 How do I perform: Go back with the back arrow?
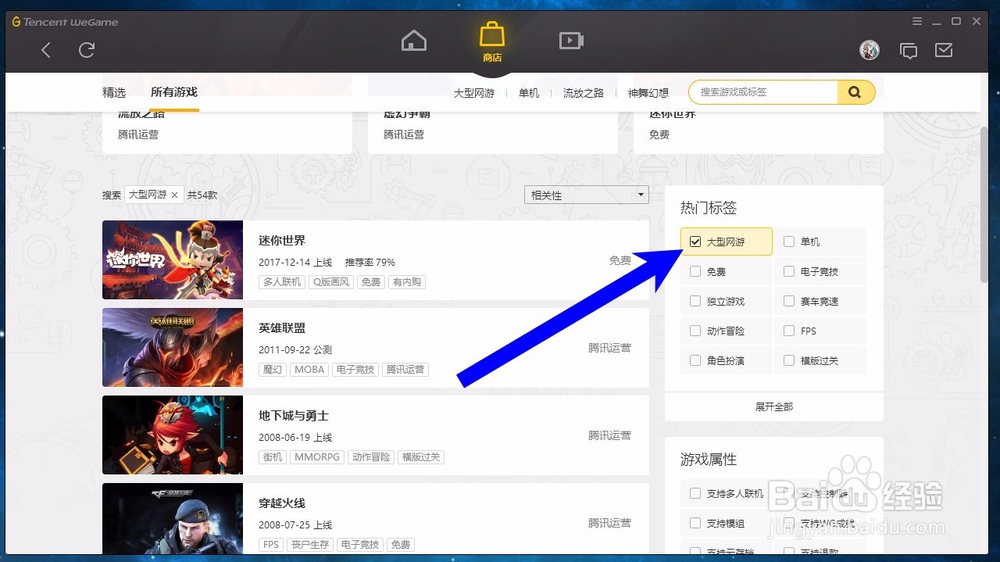click(x=46, y=50)
